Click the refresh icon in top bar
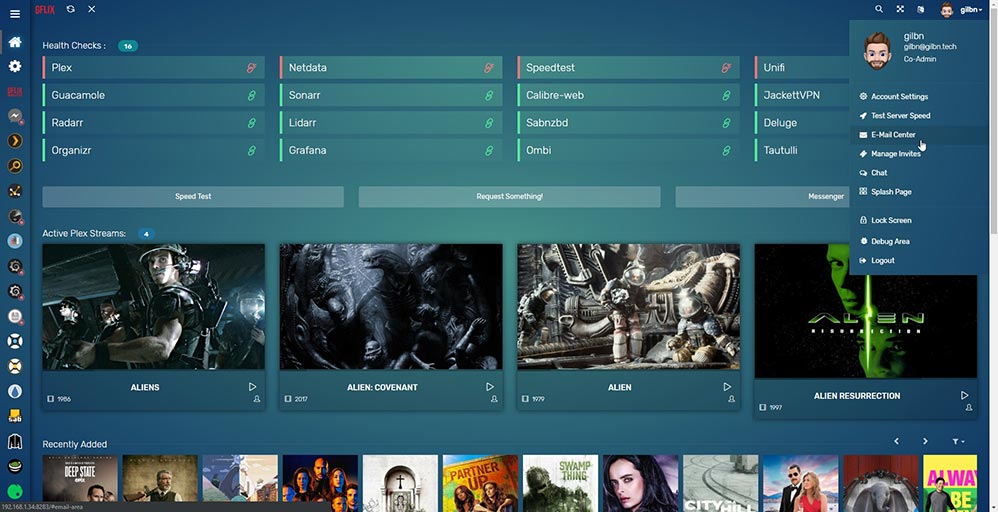 tap(70, 9)
